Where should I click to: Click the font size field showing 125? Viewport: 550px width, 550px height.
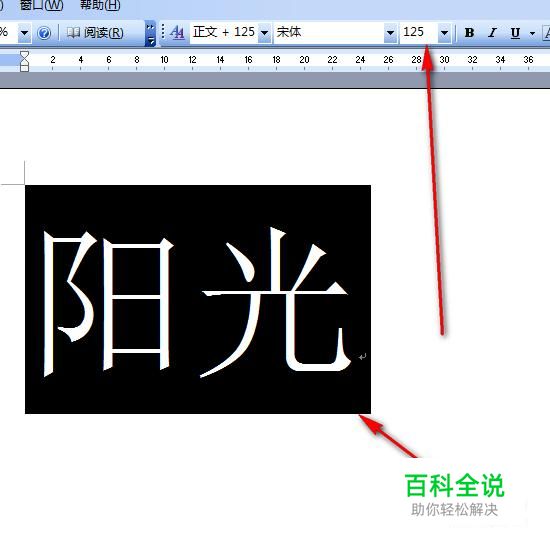tap(419, 33)
